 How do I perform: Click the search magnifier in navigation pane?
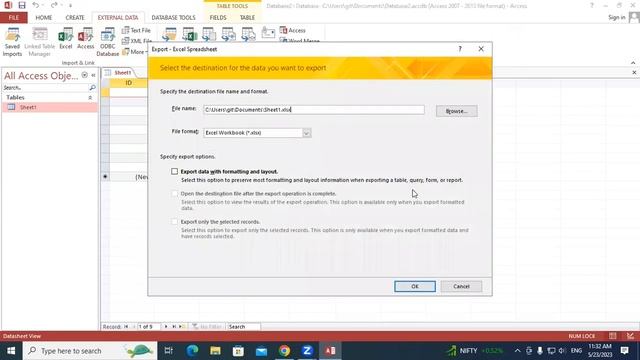coord(93,87)
